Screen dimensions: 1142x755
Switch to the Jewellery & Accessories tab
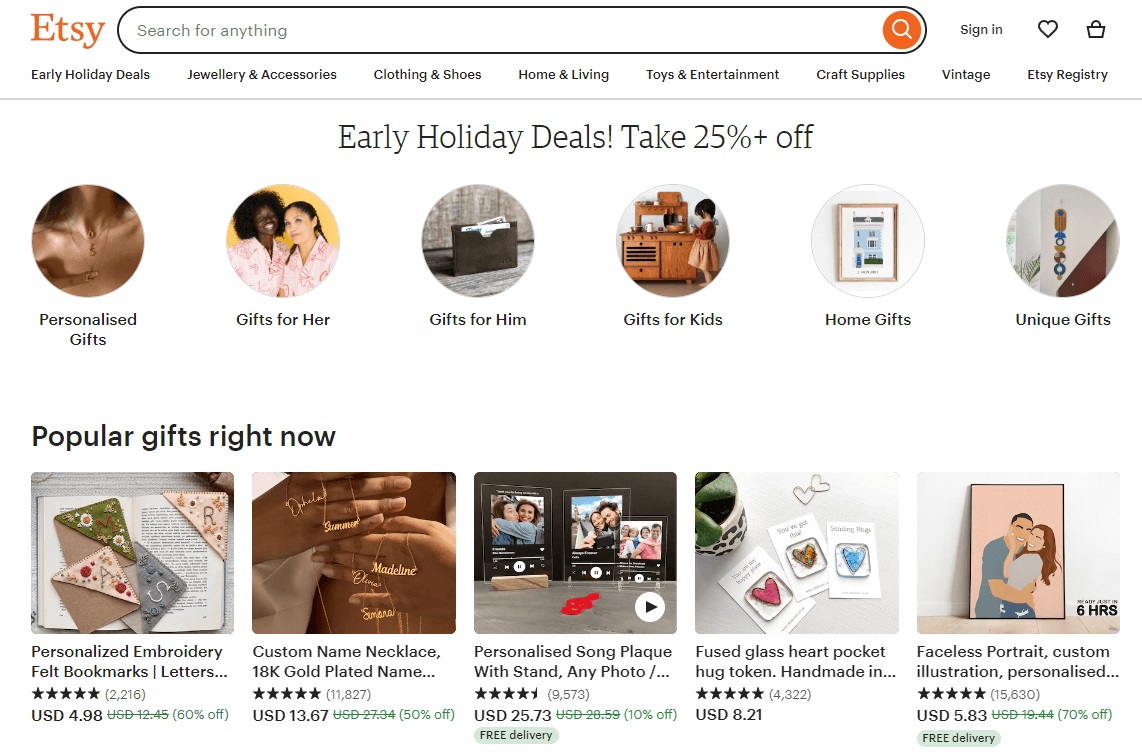point(261,74)
